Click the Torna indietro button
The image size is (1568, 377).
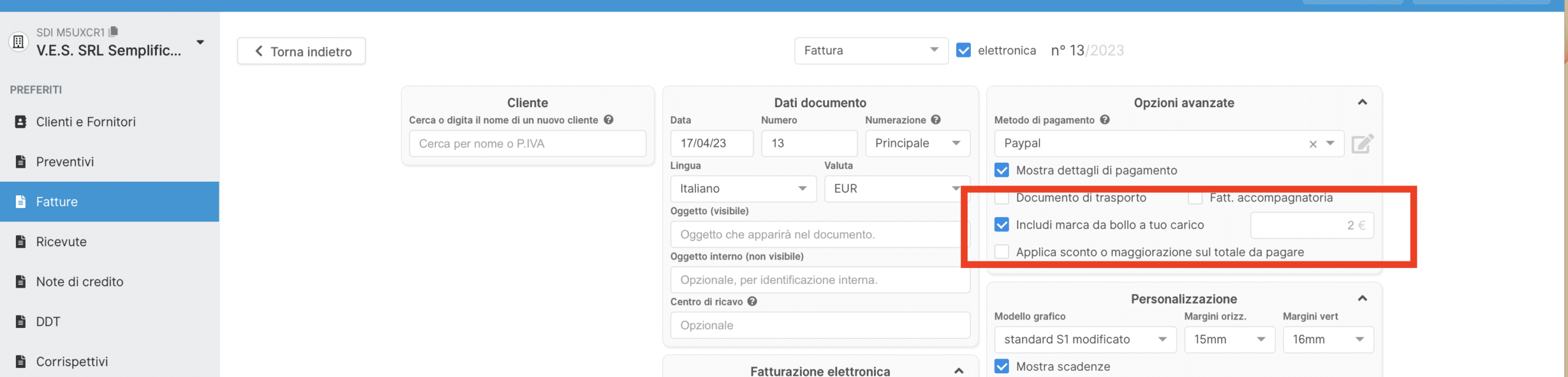click(301, 51)
